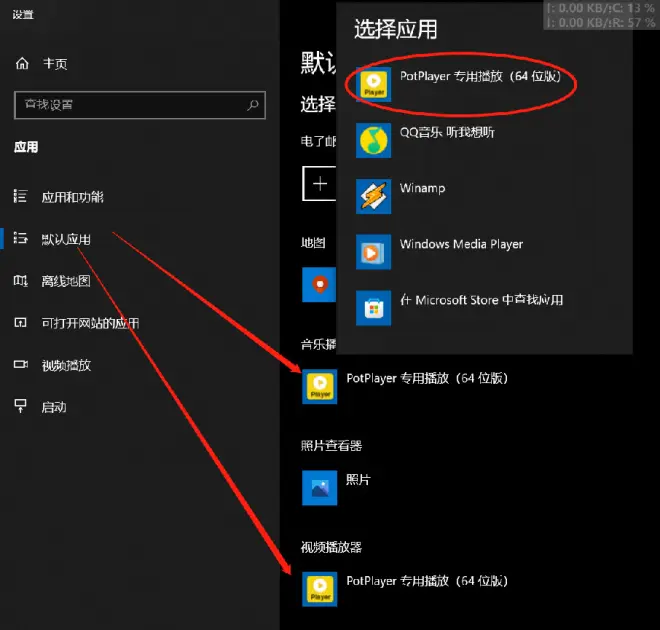Viewport: 660px width, 630px height.
Task: Select 默认应用 in the sidebar
Action: pyautogui.click(x=66, y=239)
